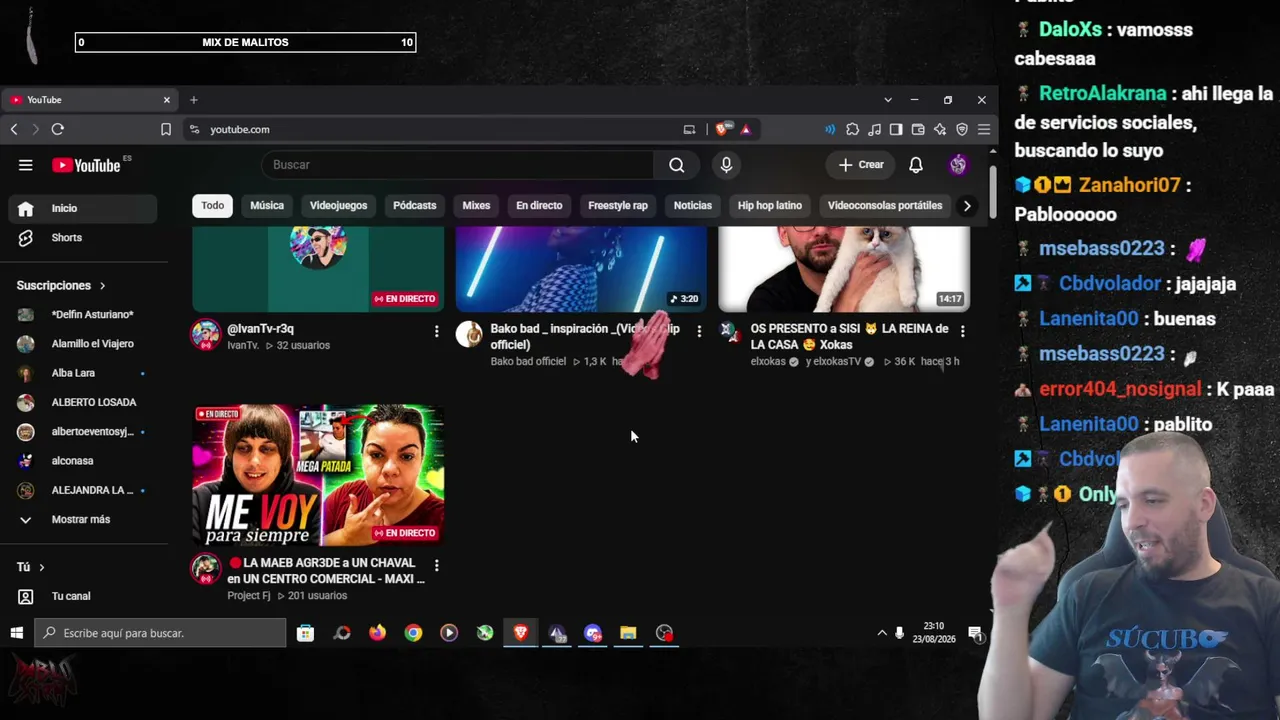Screen dimensions: 1280x720
Task: Toggle the browser sidebar panel icon
Action: point(896,129)
